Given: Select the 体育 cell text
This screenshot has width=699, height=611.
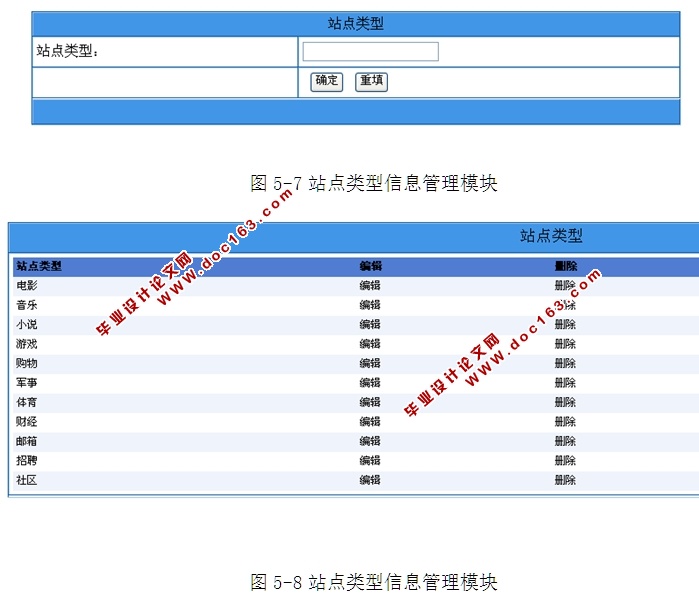Looking at the screenshot, I should 27,402.
